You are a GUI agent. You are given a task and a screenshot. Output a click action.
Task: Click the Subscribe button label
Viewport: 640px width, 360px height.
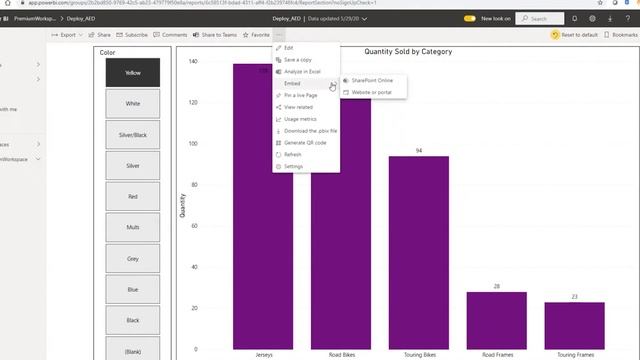pos(136,35)
